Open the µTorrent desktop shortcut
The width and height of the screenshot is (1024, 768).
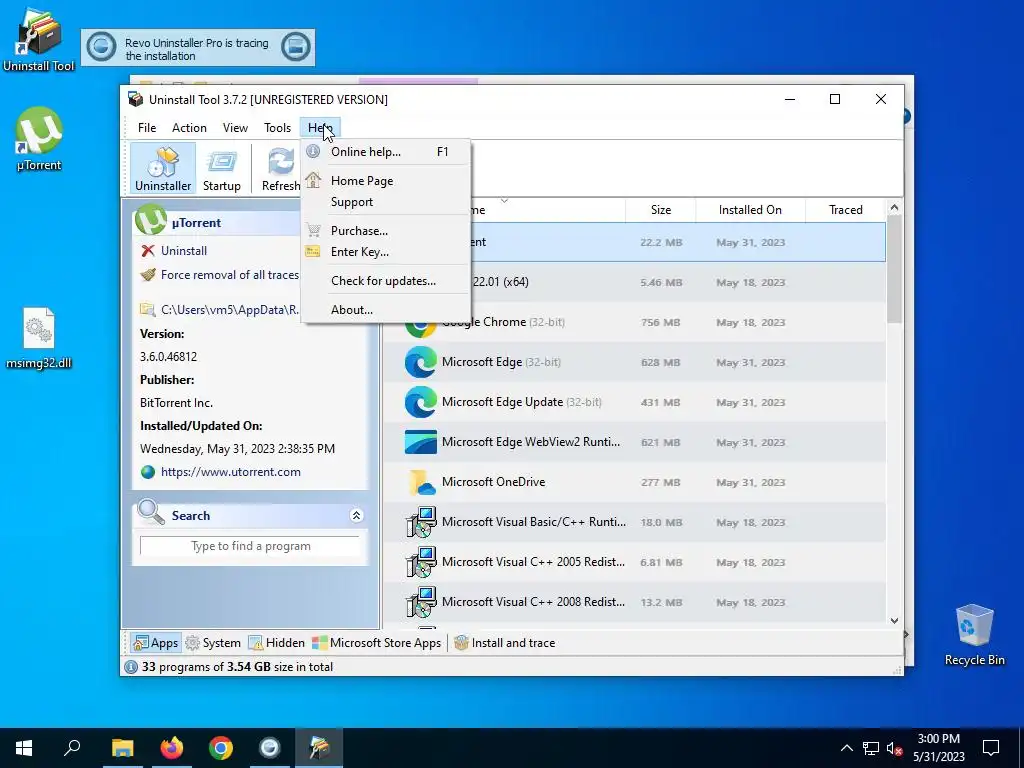tap(39, 139)
